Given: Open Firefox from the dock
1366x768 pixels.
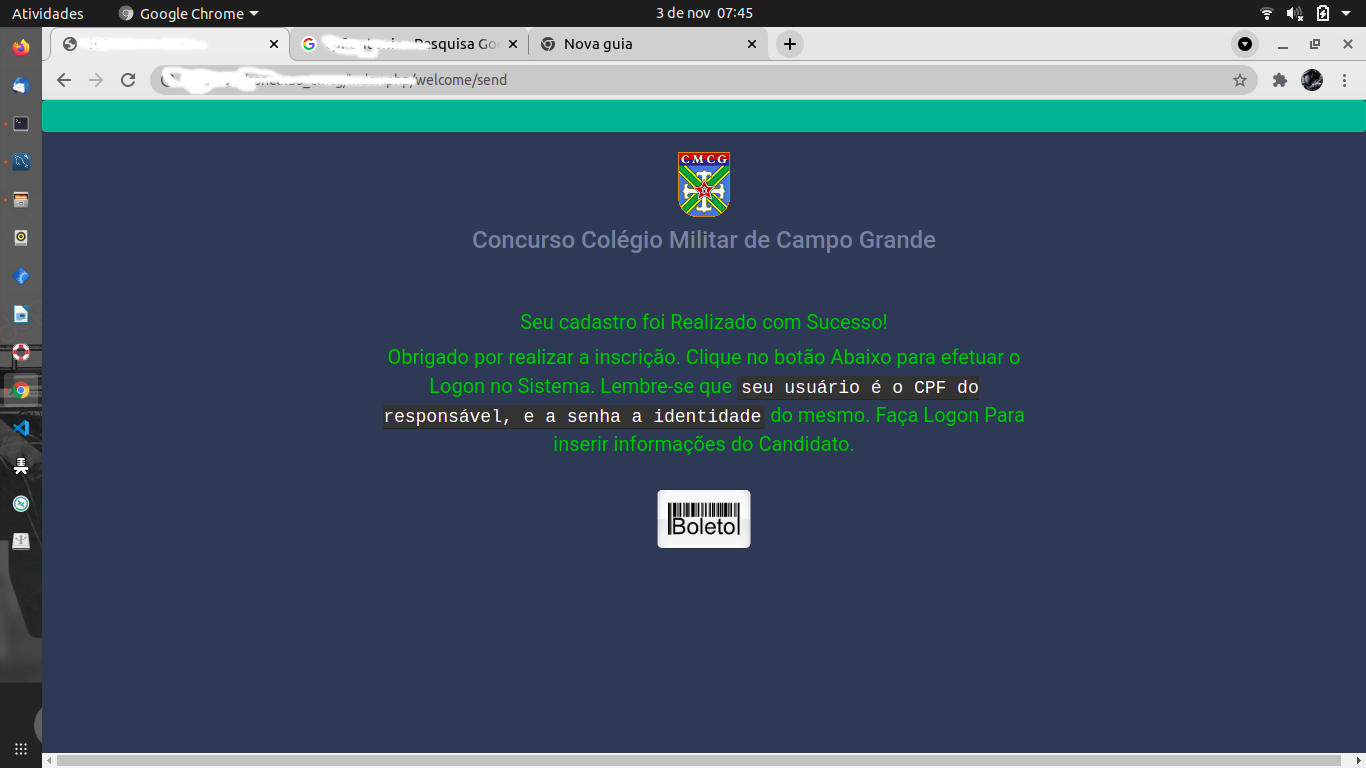Looking at the screenshot, I should pyautogui.click(x=20, y=47).
